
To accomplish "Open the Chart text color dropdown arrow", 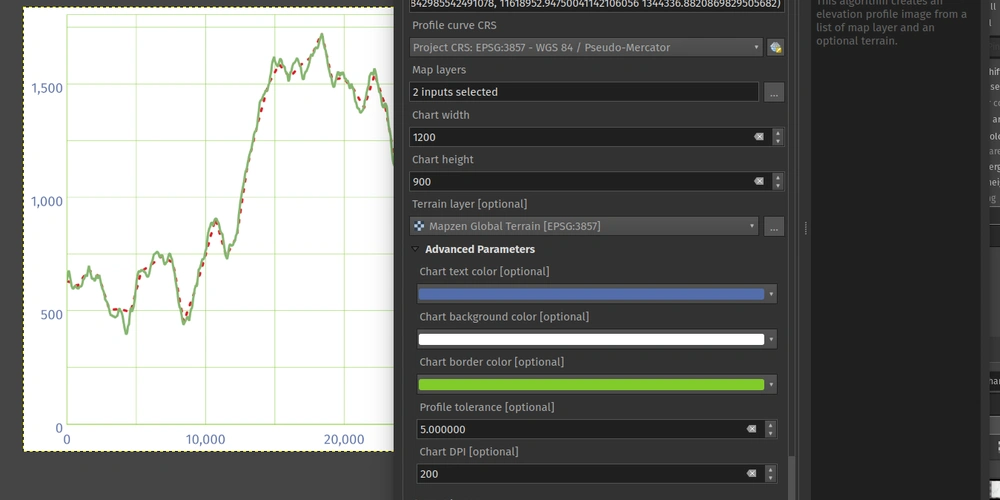I will (x=771, y=295).
